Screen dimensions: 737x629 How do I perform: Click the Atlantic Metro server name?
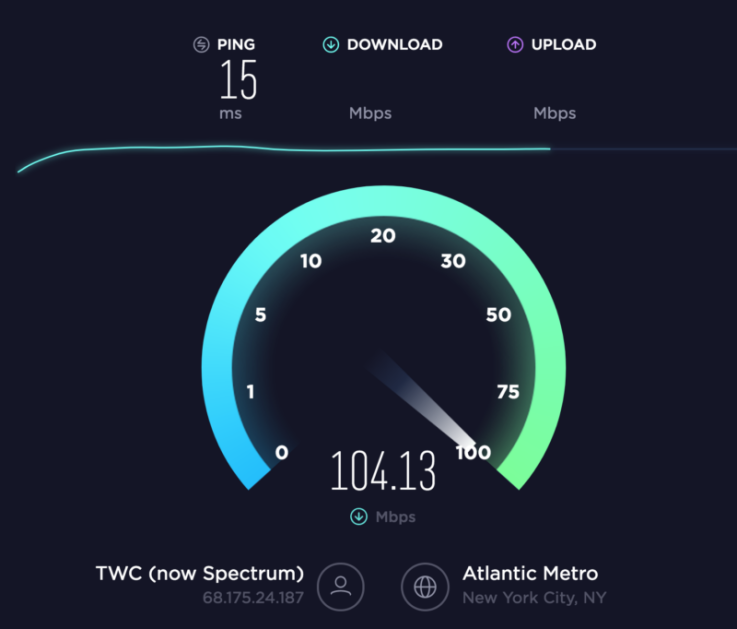coord(530,574)
